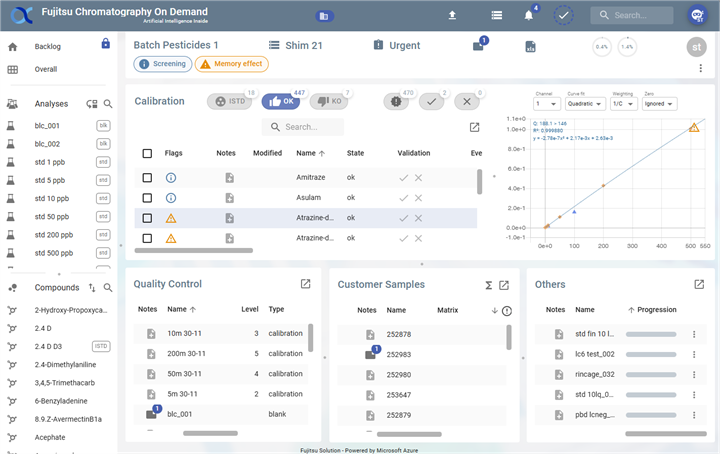Click the lock icon next to Backlog

[106, 44]
